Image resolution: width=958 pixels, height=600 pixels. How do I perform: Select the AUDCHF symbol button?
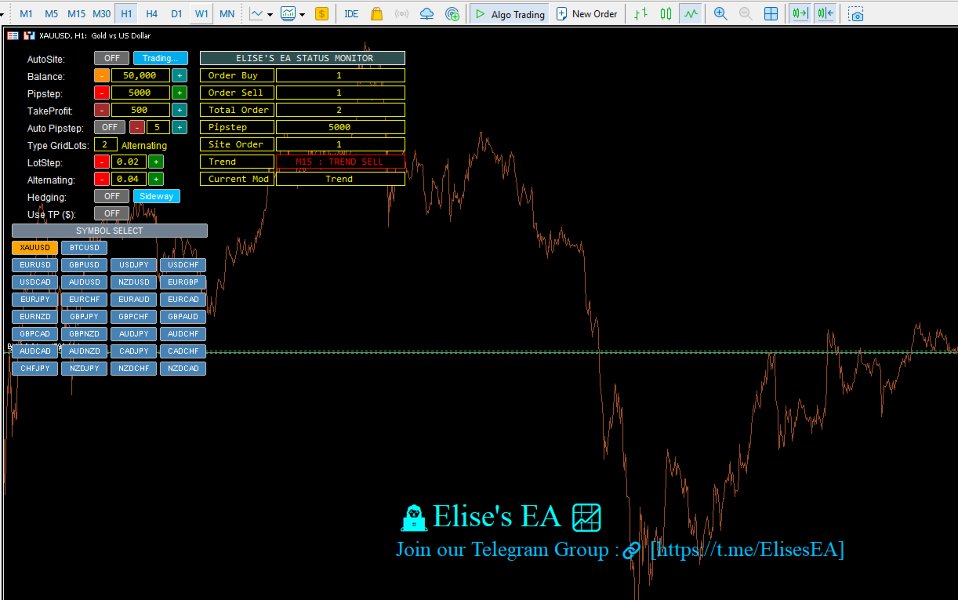point(183,334)
